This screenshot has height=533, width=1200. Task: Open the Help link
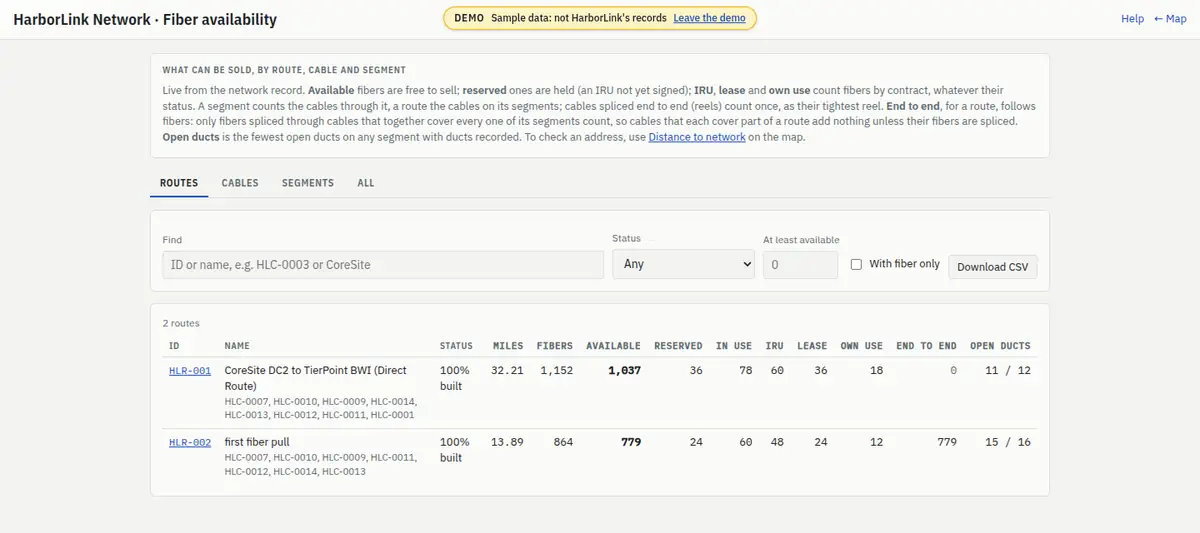point(1132,19)
